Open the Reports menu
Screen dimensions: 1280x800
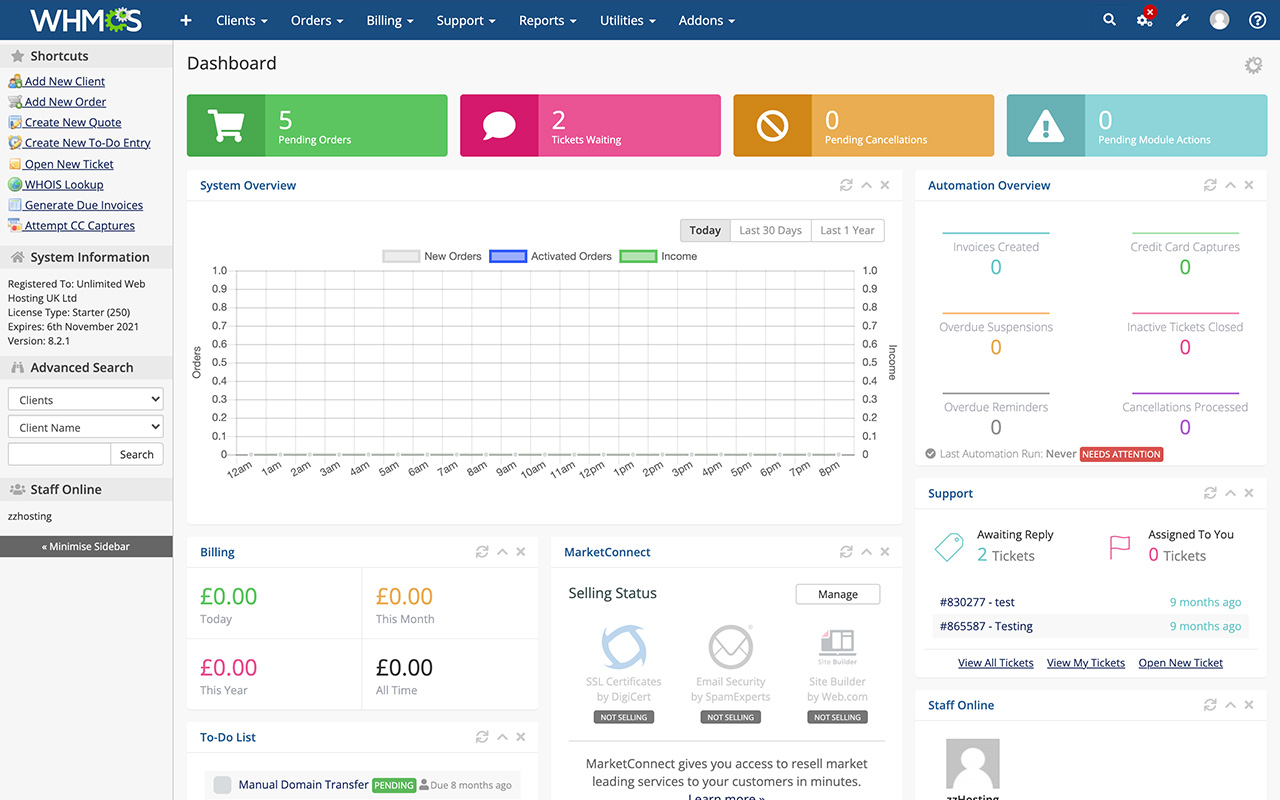point(548,20)
